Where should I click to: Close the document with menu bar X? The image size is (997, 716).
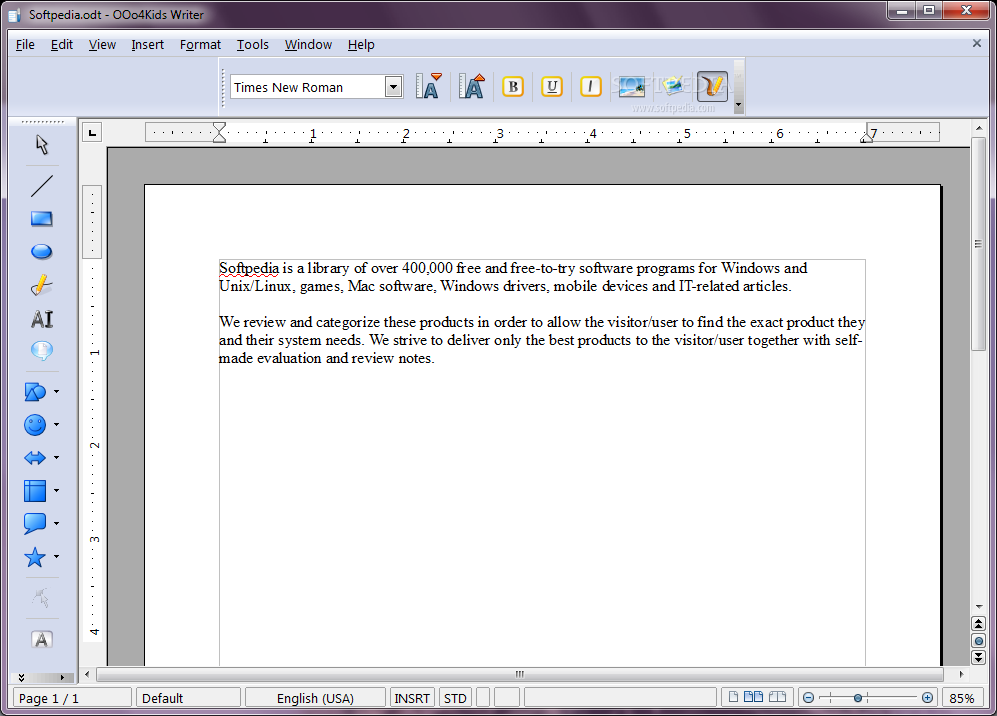[x=977, y=43]
